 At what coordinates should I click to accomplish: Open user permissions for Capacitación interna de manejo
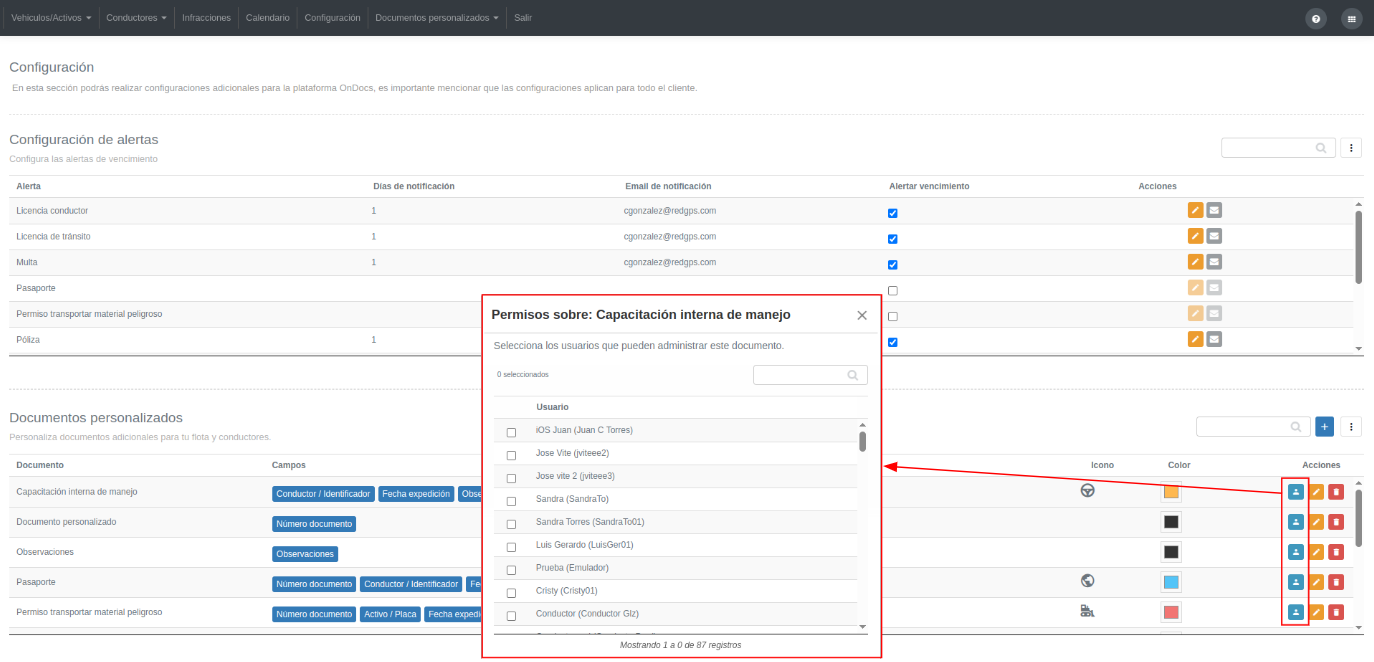click(x=1296, y=491)
